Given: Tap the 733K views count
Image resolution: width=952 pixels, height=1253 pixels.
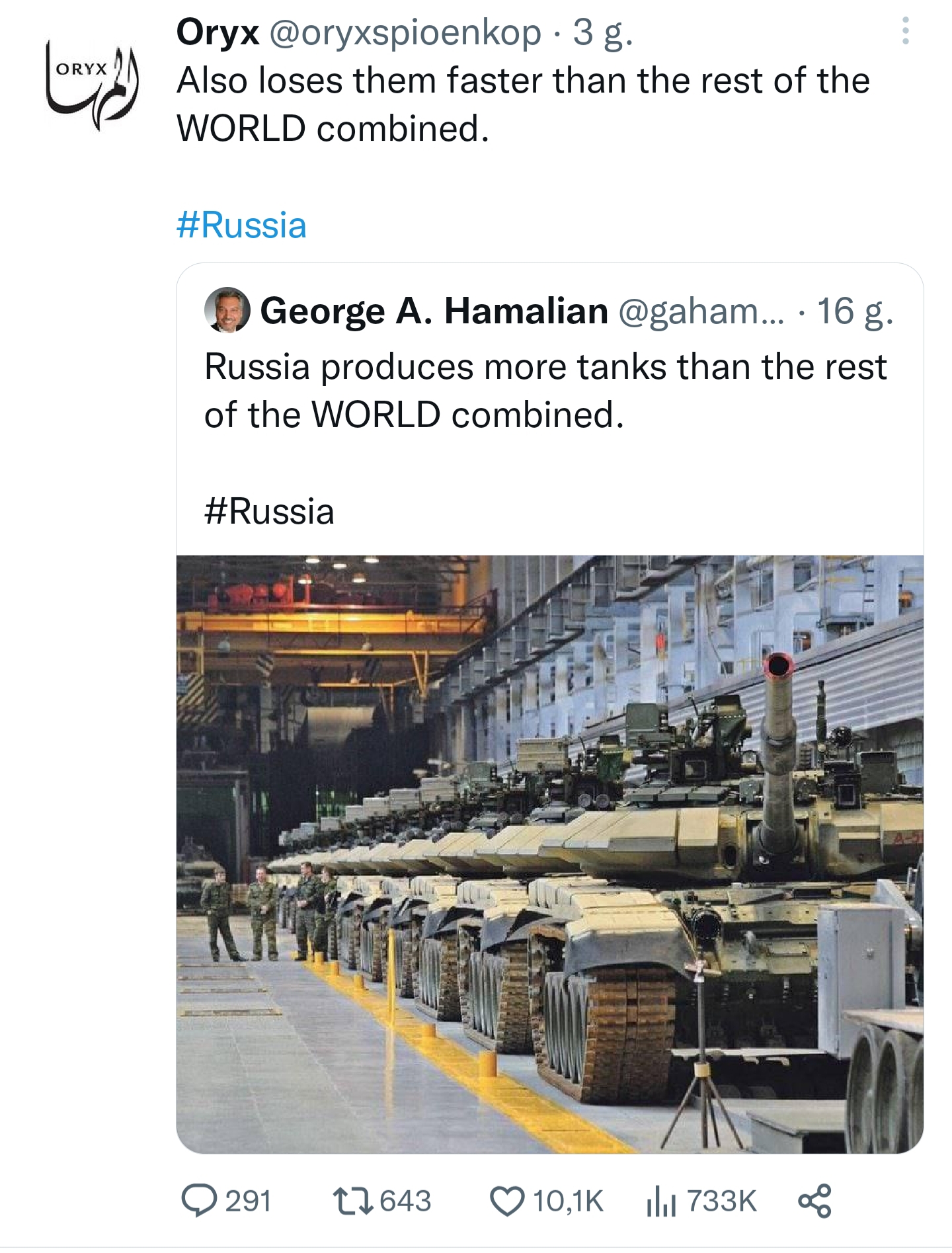Looking at the screenshot, I should click(x=721, y=1201).
